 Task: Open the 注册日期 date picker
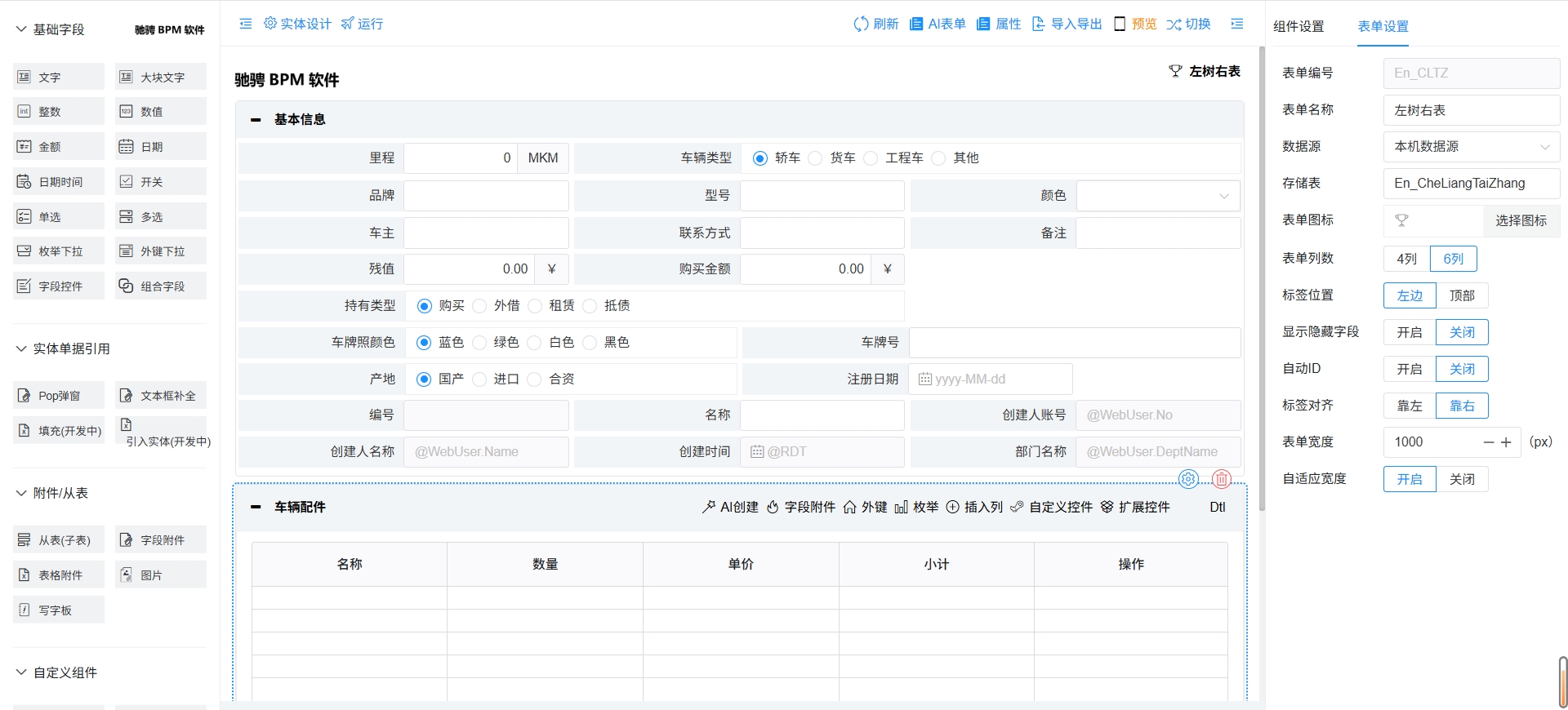[990, 379]
